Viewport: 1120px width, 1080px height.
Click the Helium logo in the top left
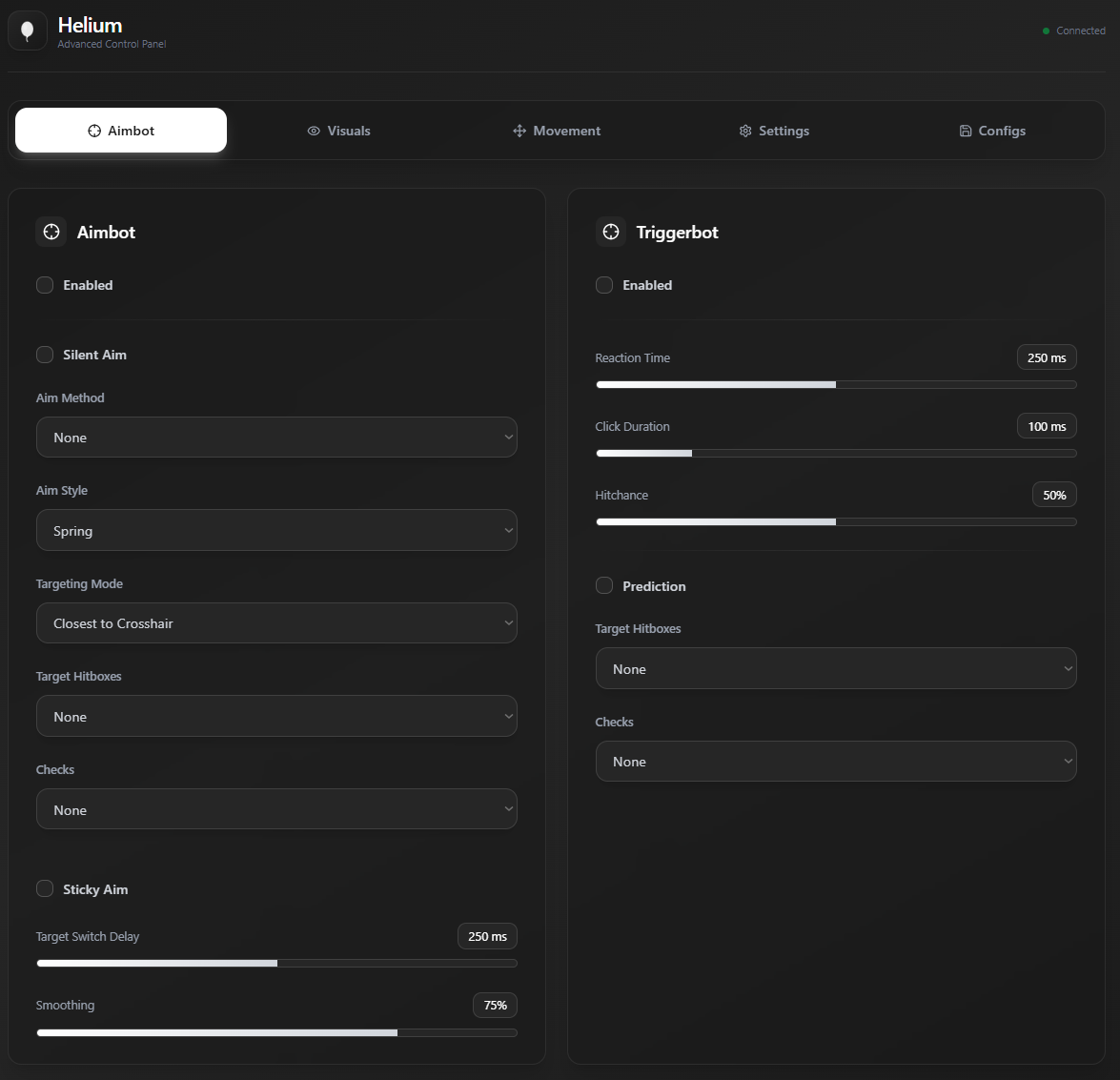[x=27, y=31]
